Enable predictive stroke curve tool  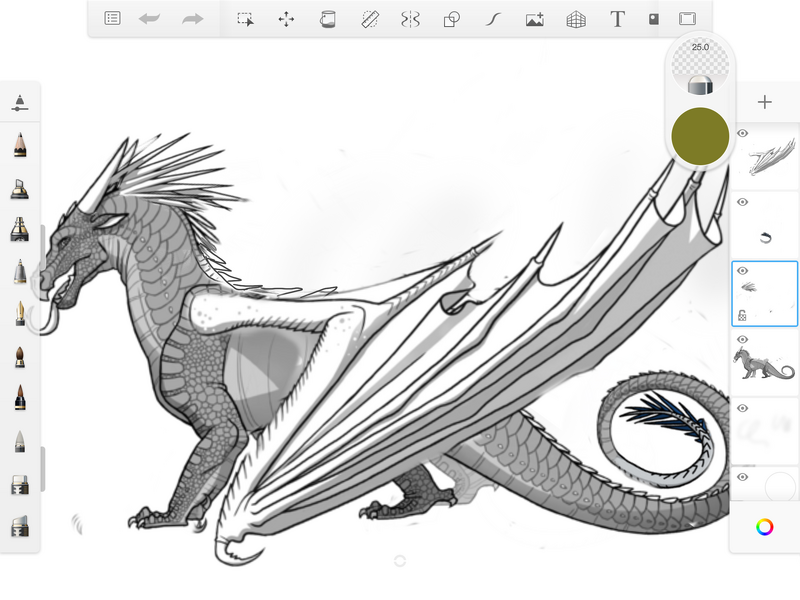tap(492, 19)
